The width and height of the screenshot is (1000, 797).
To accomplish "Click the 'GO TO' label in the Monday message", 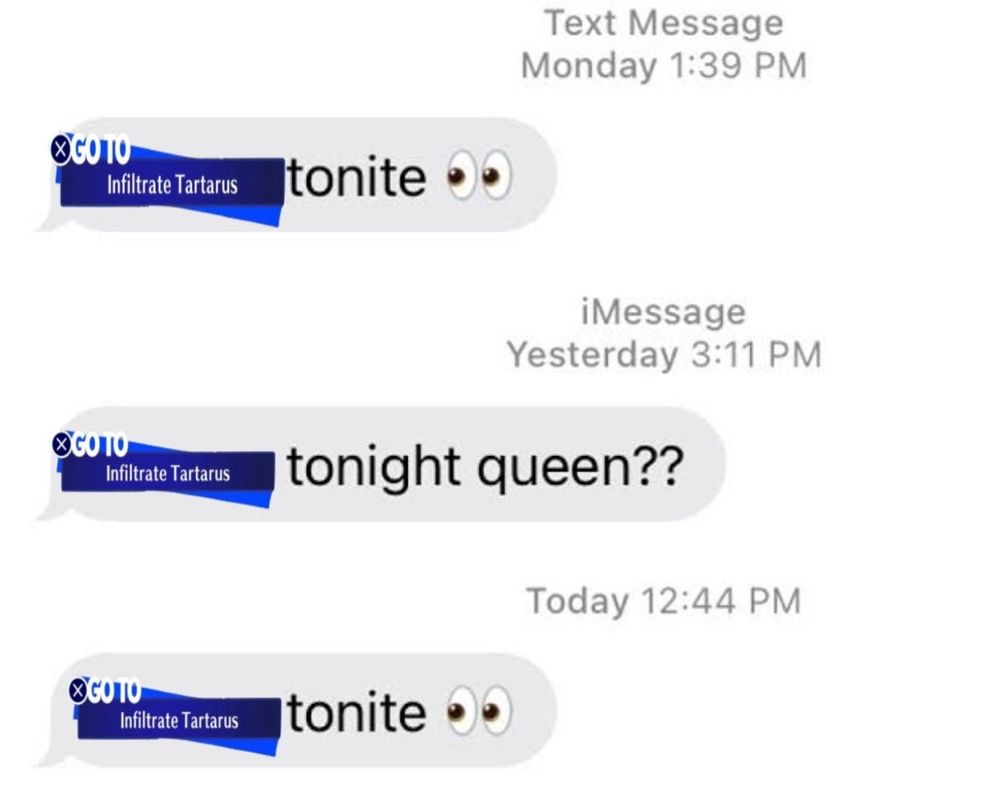I will (x=101, y=150).
